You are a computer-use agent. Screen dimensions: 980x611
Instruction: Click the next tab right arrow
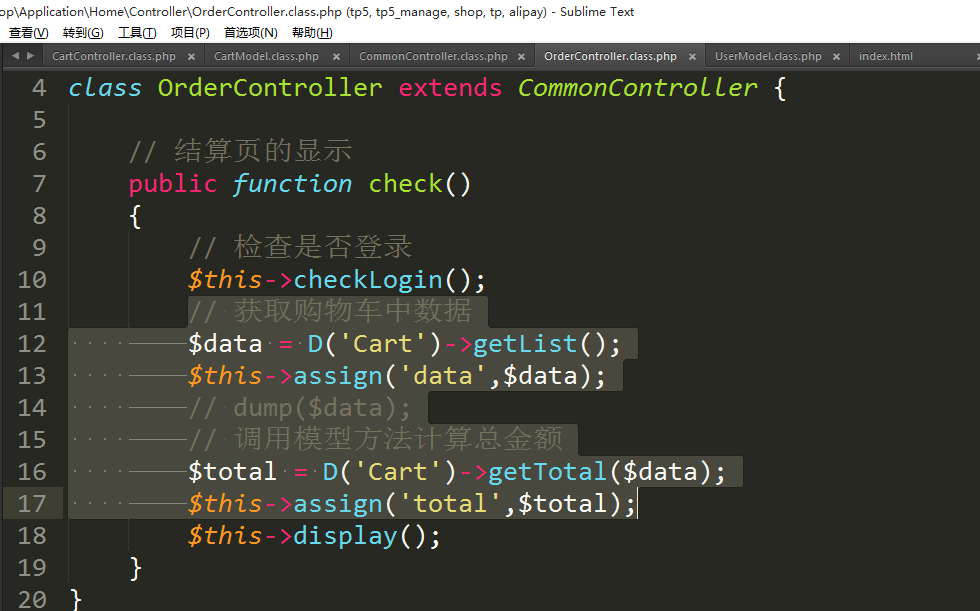point(30,56)
